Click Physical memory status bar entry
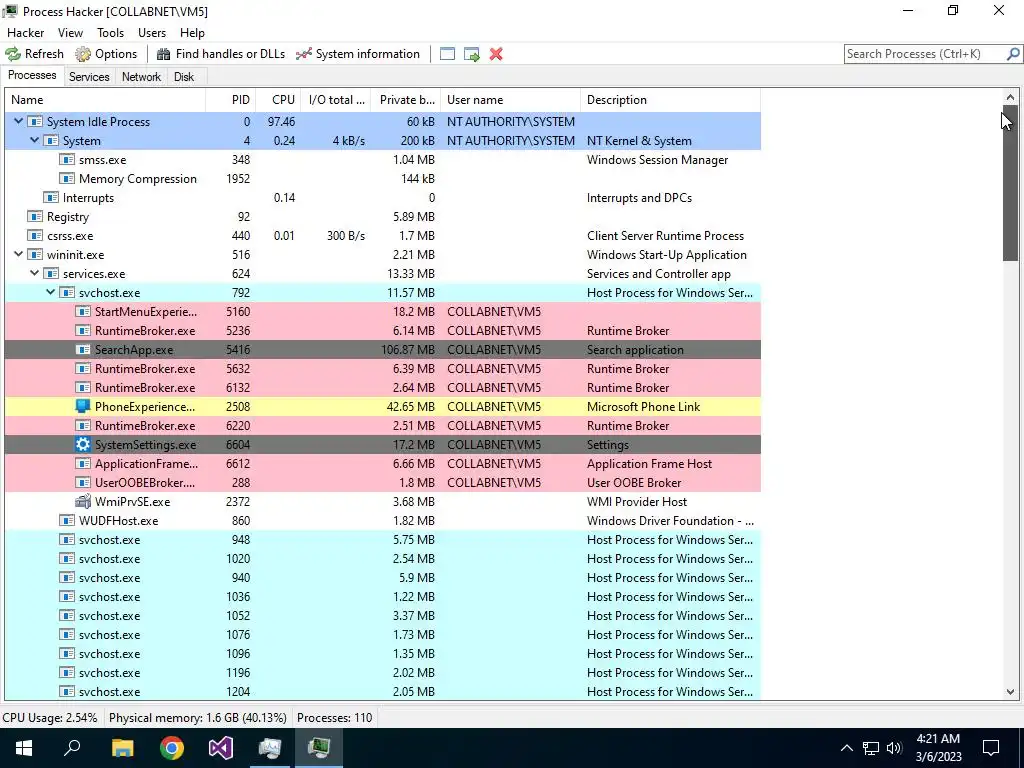Image resolution: width=1024 pixels, height=768 pixels. click(x=198, y=718)
